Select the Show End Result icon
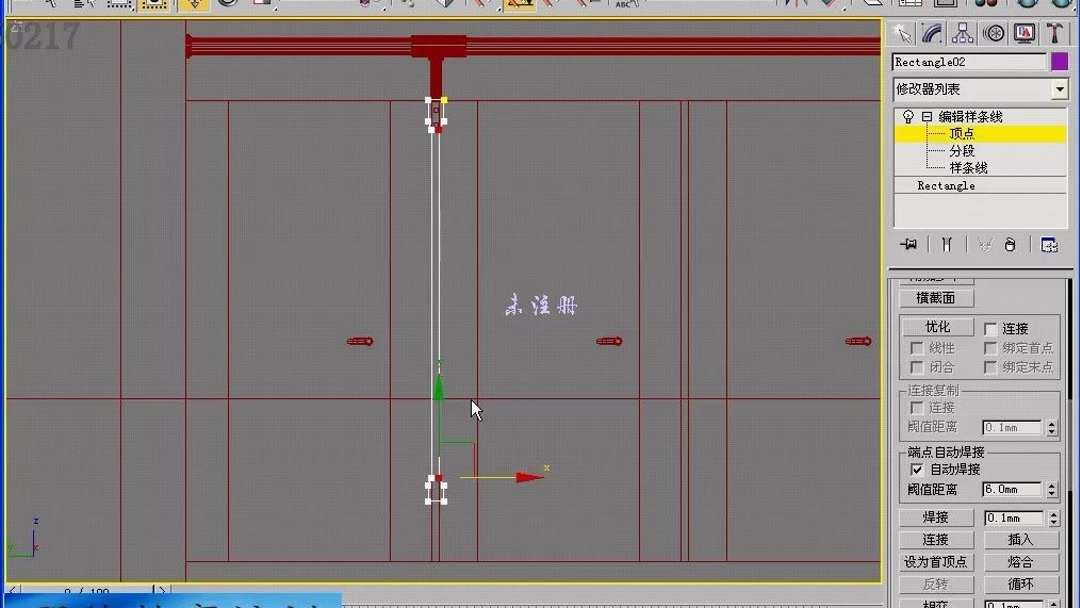Screen dimensions: 1080x608 pos(944,243)
